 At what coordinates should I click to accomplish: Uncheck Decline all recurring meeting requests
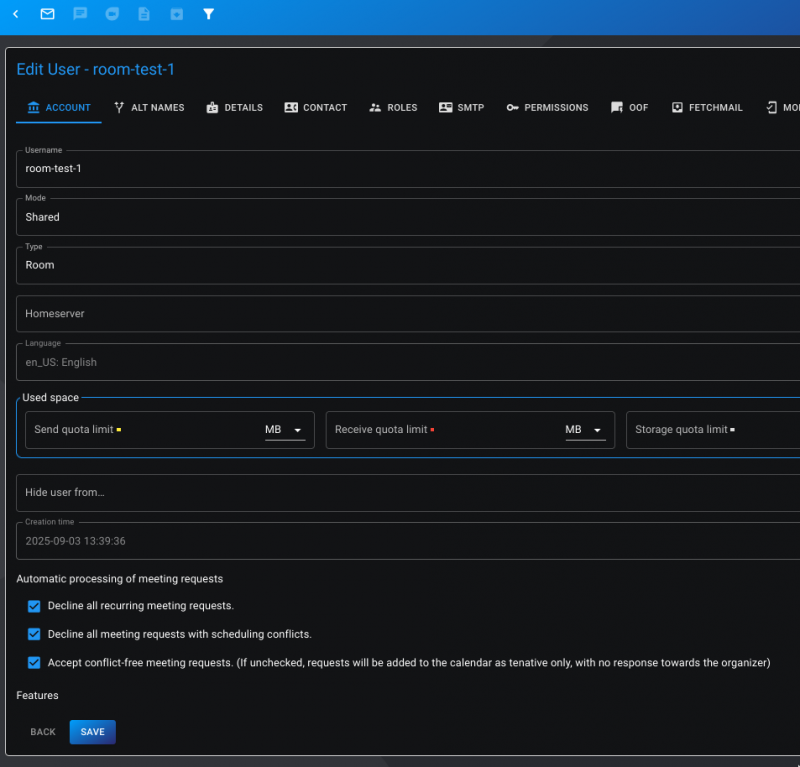(x=34, y=606)
